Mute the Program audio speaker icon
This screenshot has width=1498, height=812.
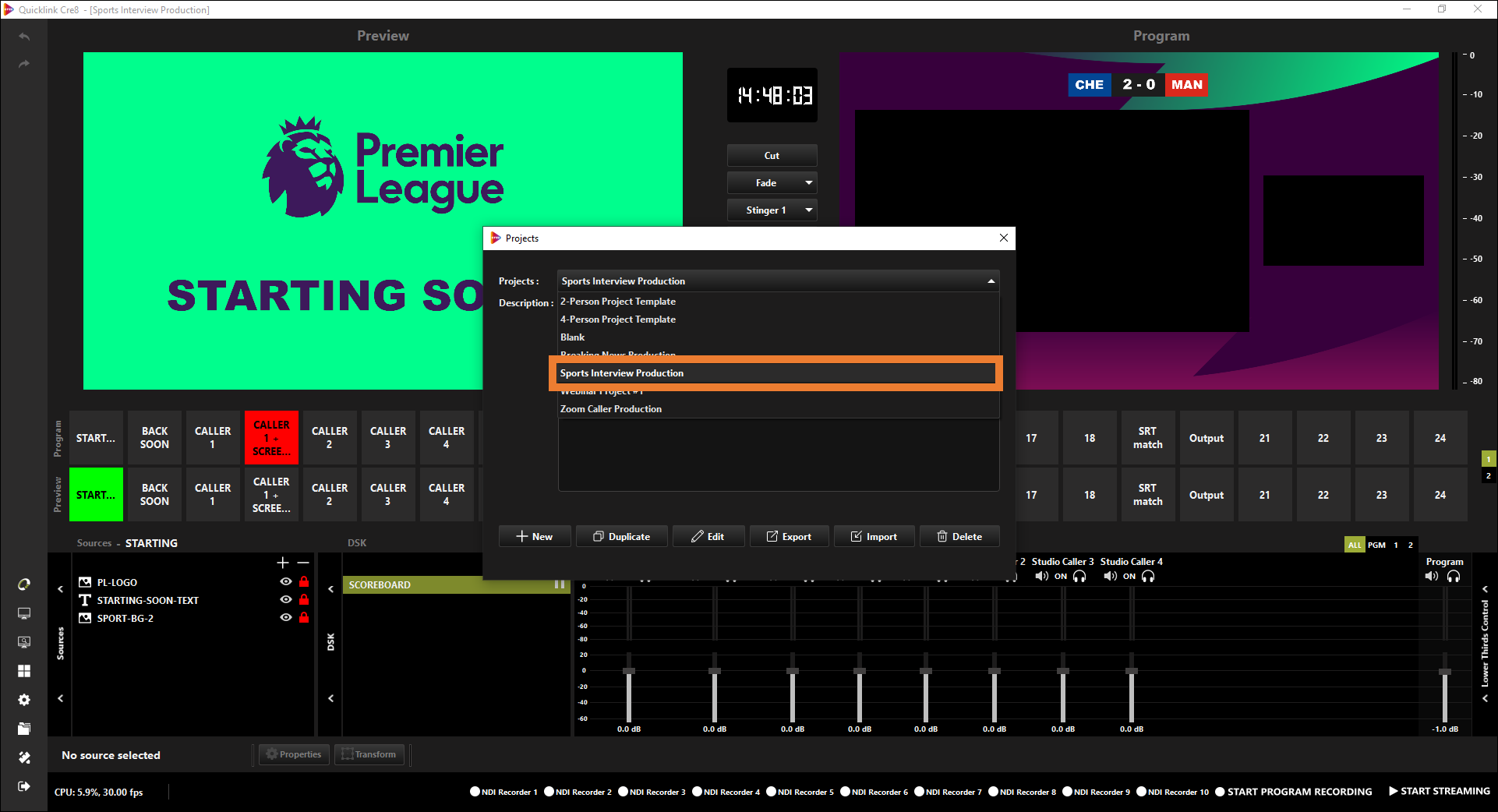[1431, 577]
